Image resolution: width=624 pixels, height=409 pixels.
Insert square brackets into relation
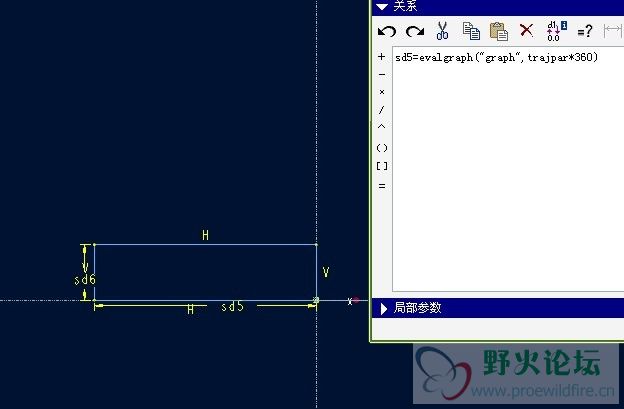pos(382,166)
